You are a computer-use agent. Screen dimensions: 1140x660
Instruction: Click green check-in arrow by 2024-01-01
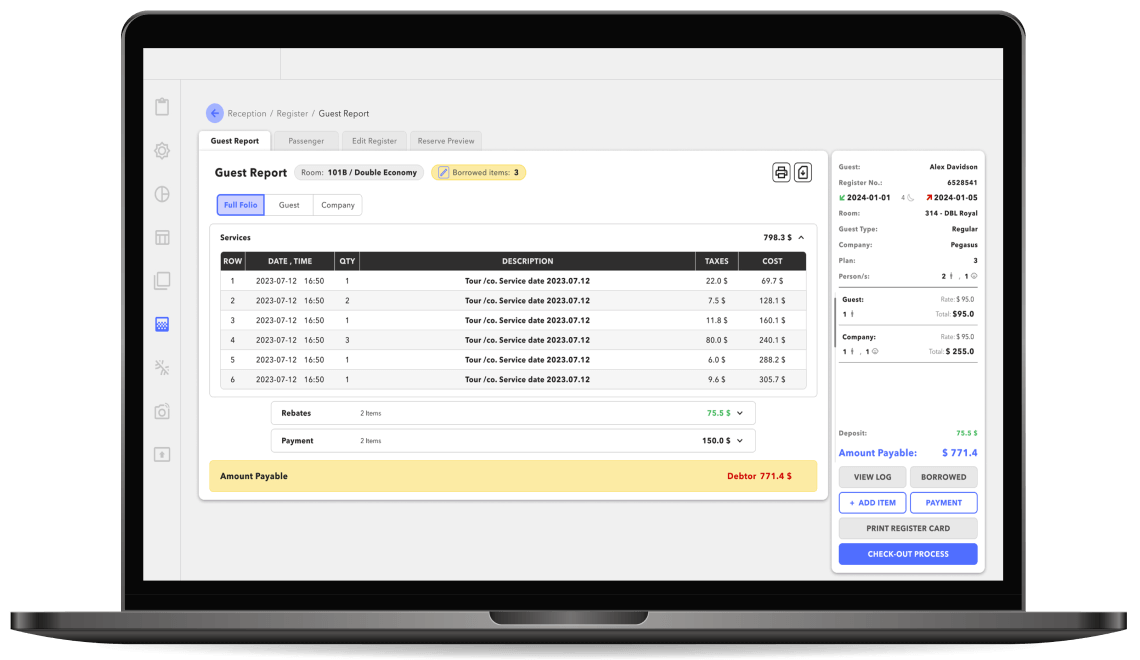(x=842, y=198)
